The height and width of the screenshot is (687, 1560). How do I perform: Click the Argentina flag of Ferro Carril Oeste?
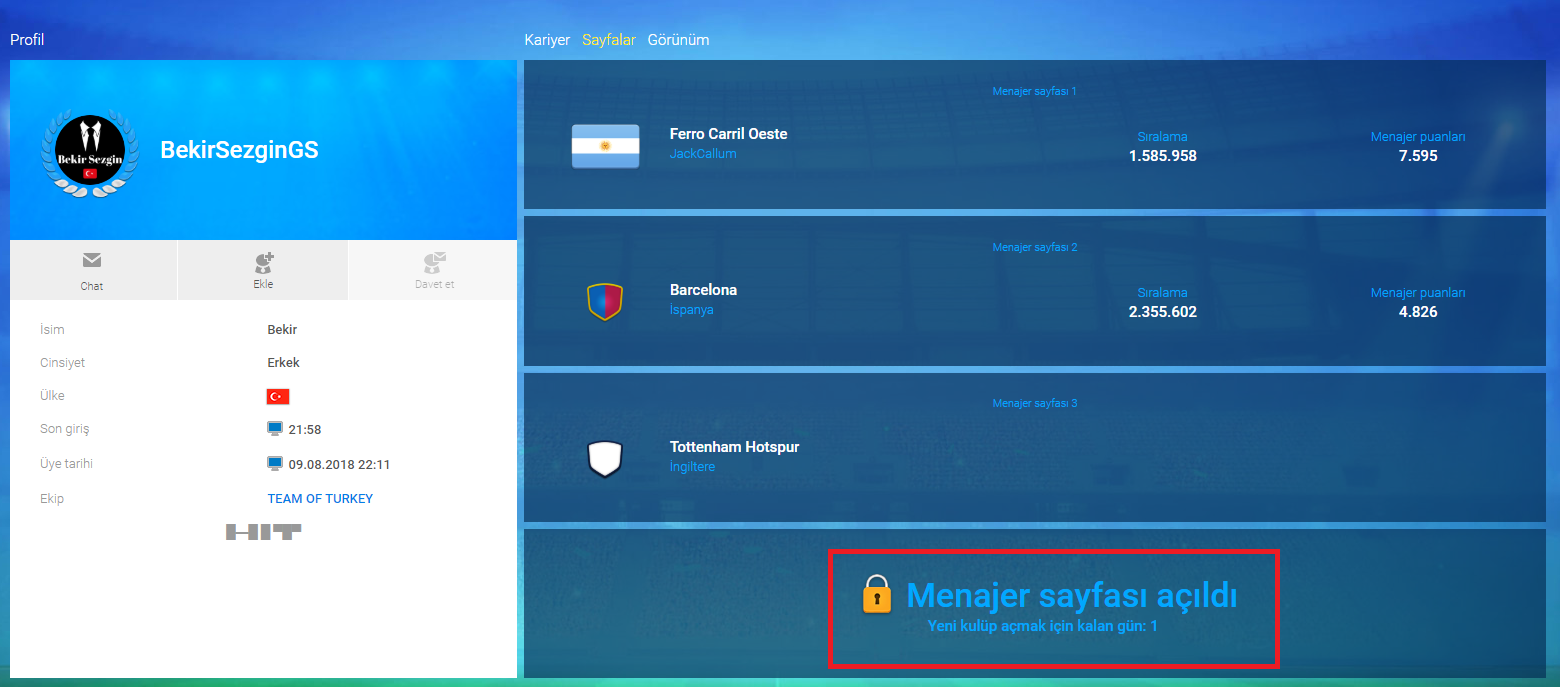pyautogui.click(x=605, y=146)
